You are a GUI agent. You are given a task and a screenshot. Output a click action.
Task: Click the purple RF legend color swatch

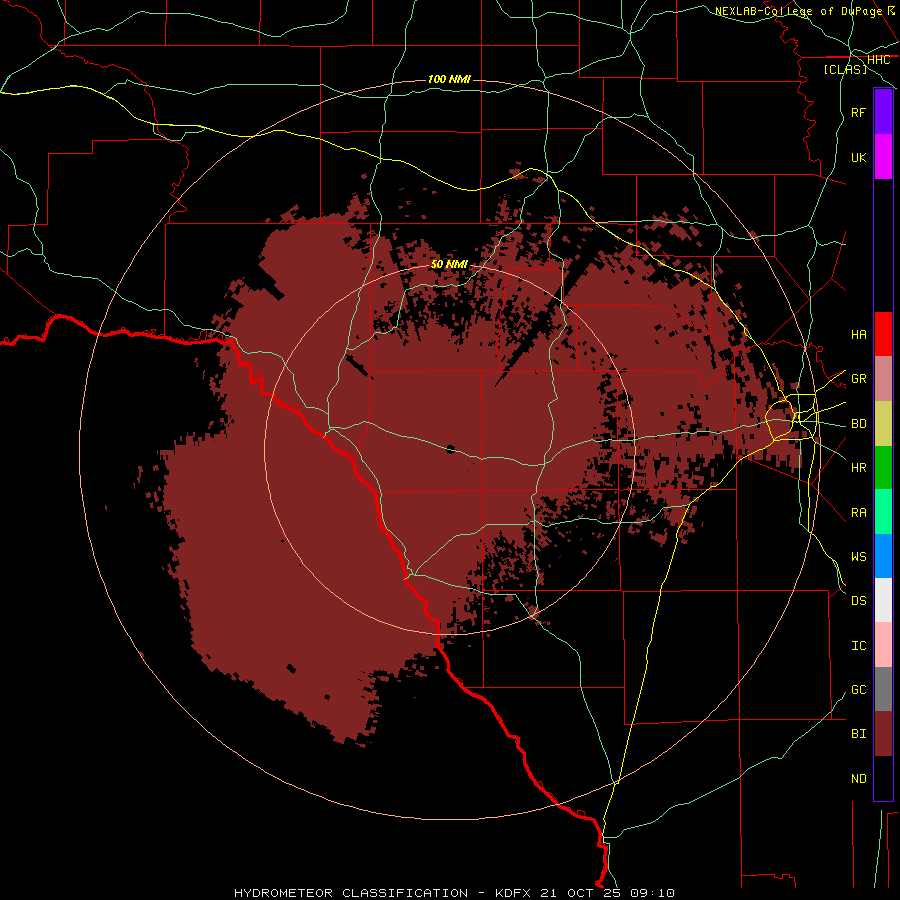pyautogui.click(x=883, y=112)
